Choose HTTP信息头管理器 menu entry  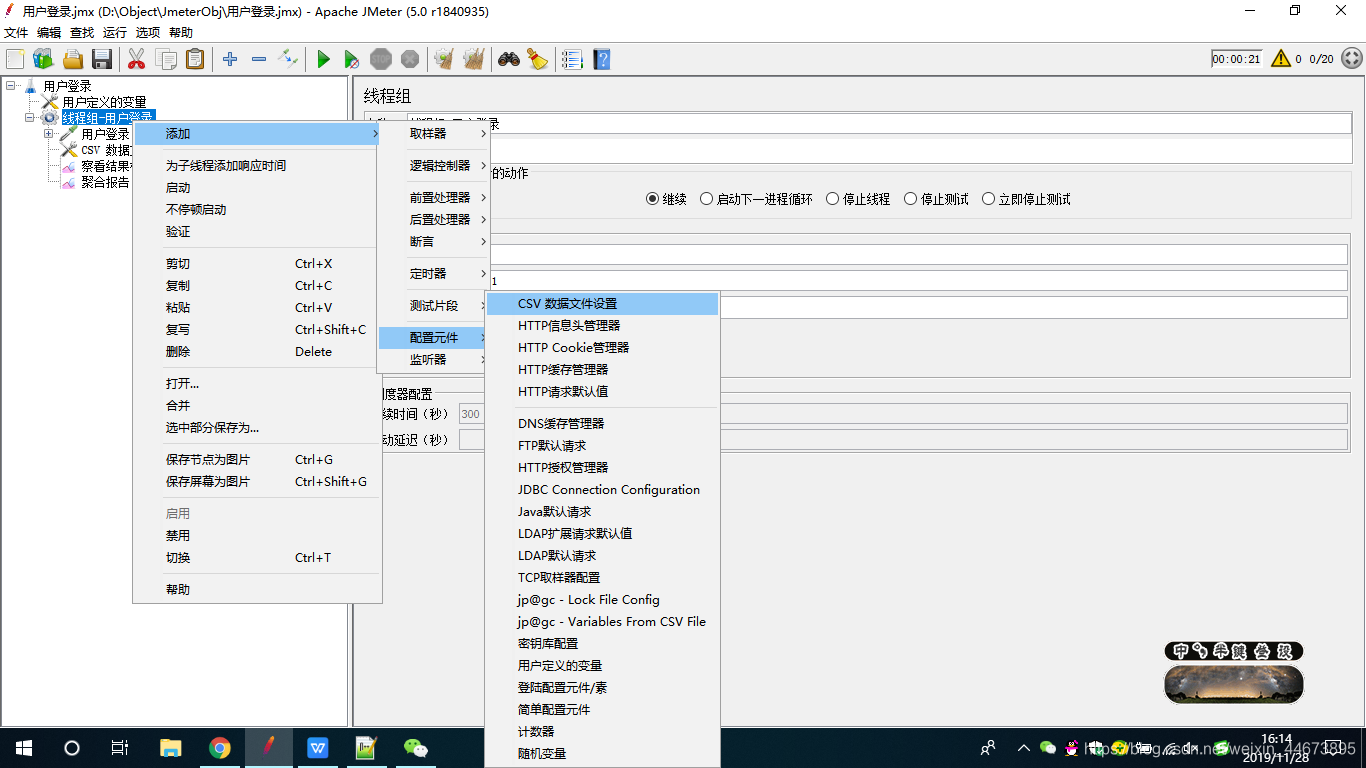point(602,325)
